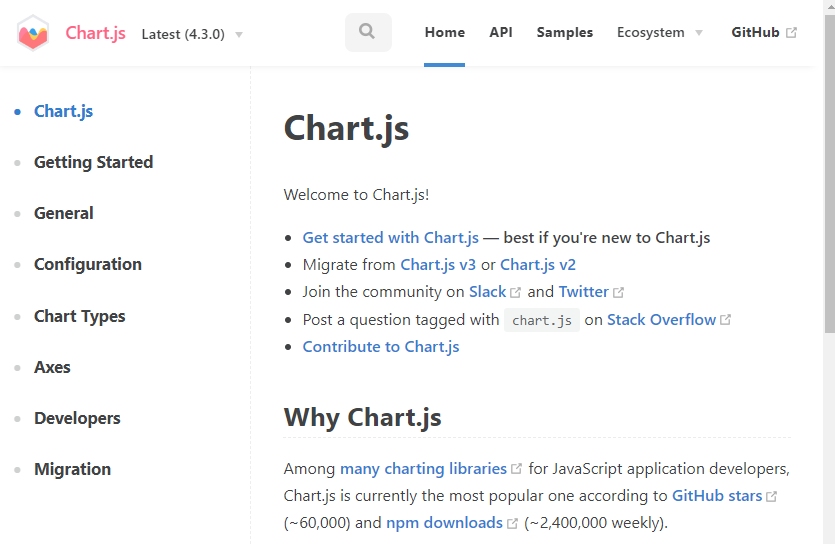The height and width of the screenshot is (544, 835).
Task: Click the external link icon after Twitter
Action: point(618,293)
